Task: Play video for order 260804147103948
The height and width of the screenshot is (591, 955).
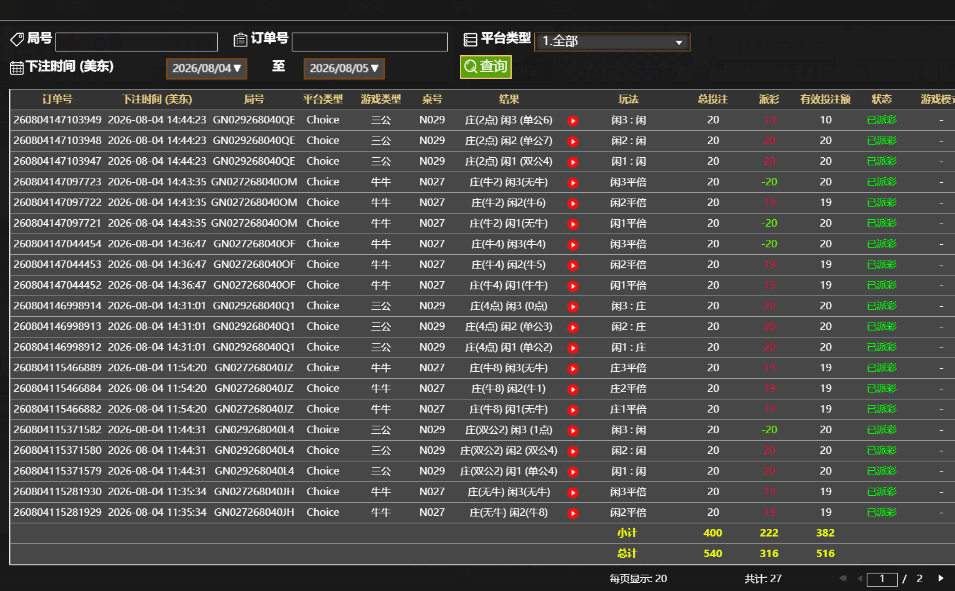Action: point(573,141)
